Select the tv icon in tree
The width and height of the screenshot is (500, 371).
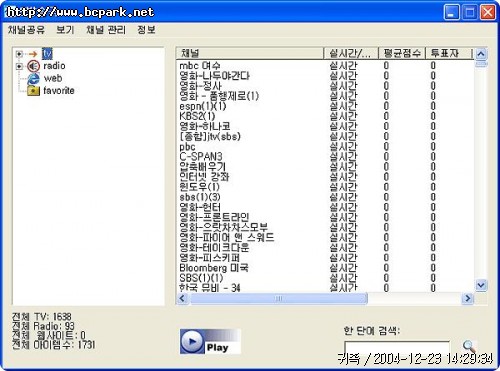tap(33, 54)
